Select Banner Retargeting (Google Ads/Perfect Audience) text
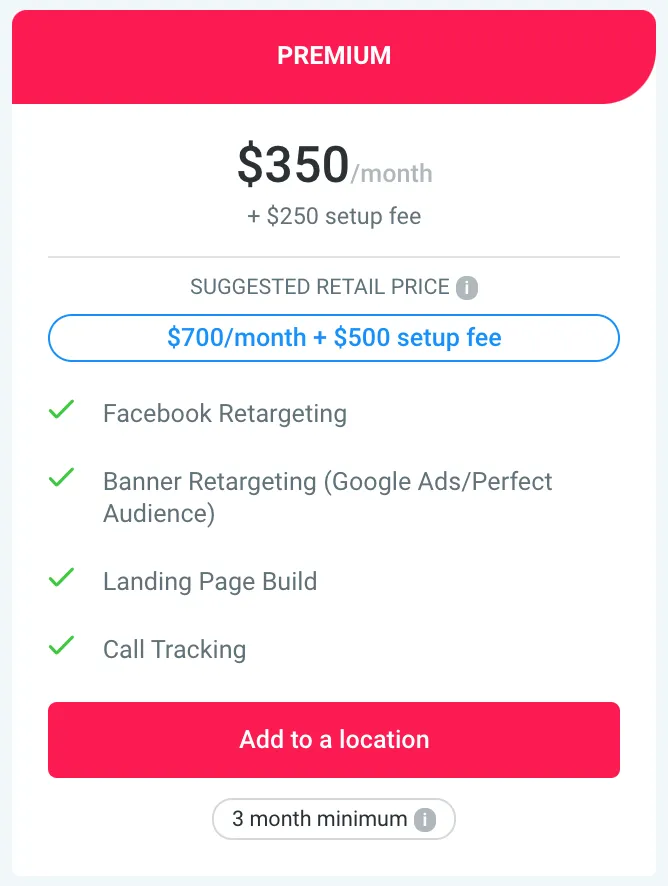 point(328,497)
